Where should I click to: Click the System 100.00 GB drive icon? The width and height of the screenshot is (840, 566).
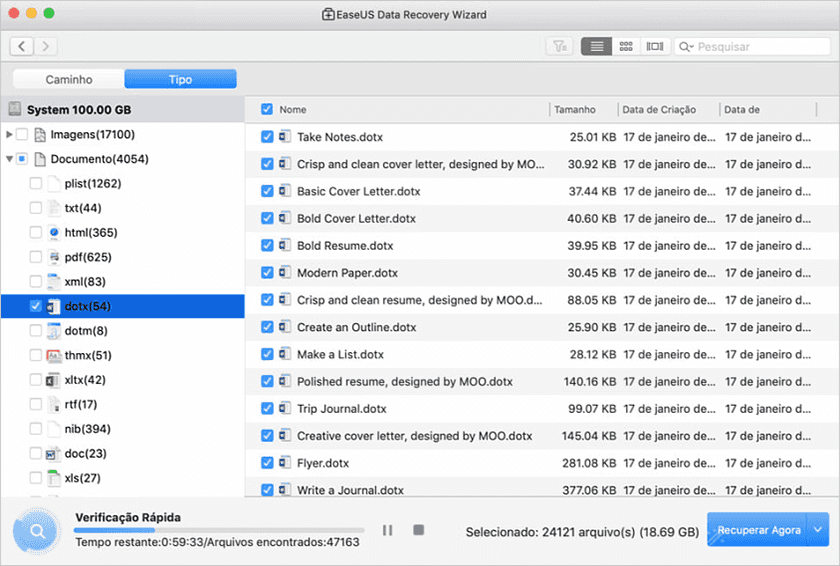pyautogui.click(x=14, y=109)
